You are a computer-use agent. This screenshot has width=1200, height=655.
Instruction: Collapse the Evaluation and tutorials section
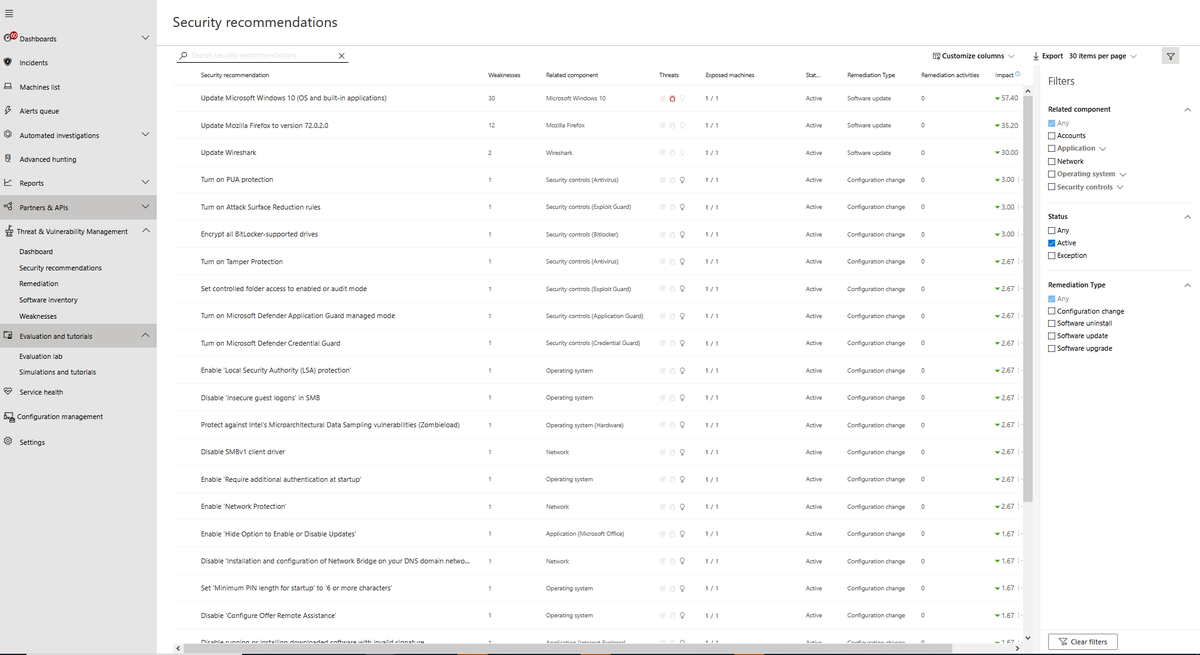tap(145, 335)
